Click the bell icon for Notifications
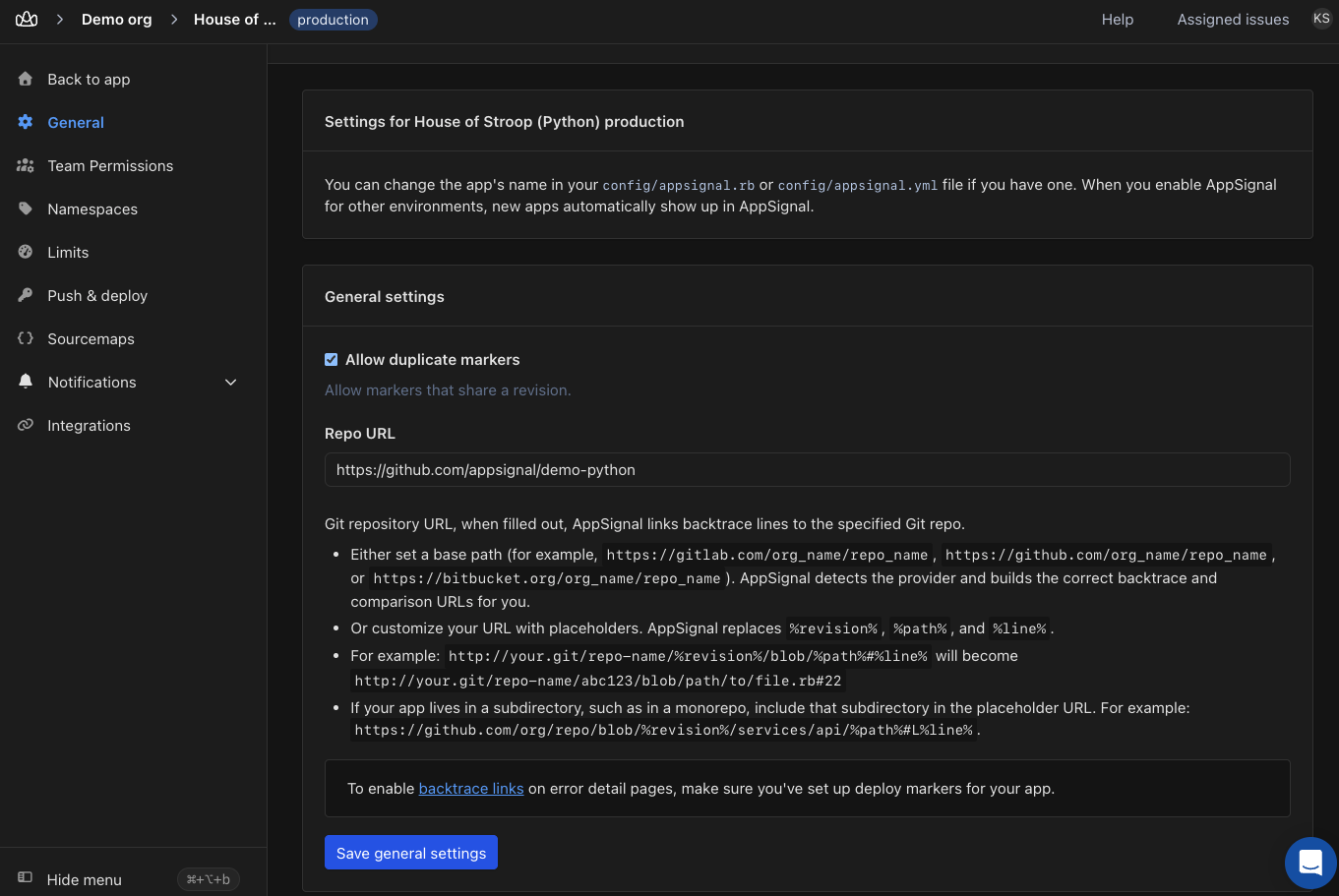Viewport: 1339px width, 896px height. tap(26, 382)
